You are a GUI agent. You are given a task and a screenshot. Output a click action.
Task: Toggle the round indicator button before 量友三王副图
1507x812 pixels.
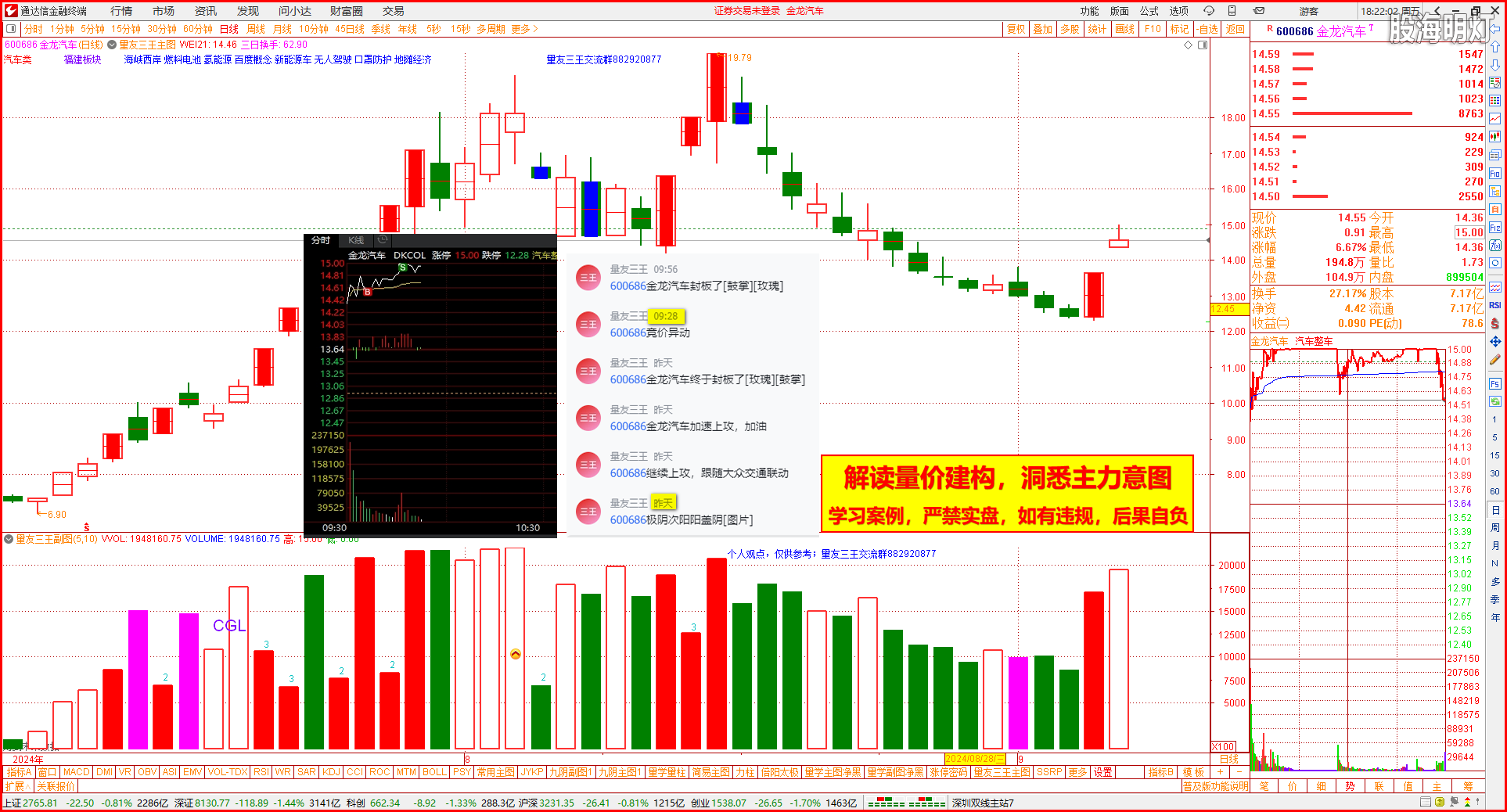[9, 539]
